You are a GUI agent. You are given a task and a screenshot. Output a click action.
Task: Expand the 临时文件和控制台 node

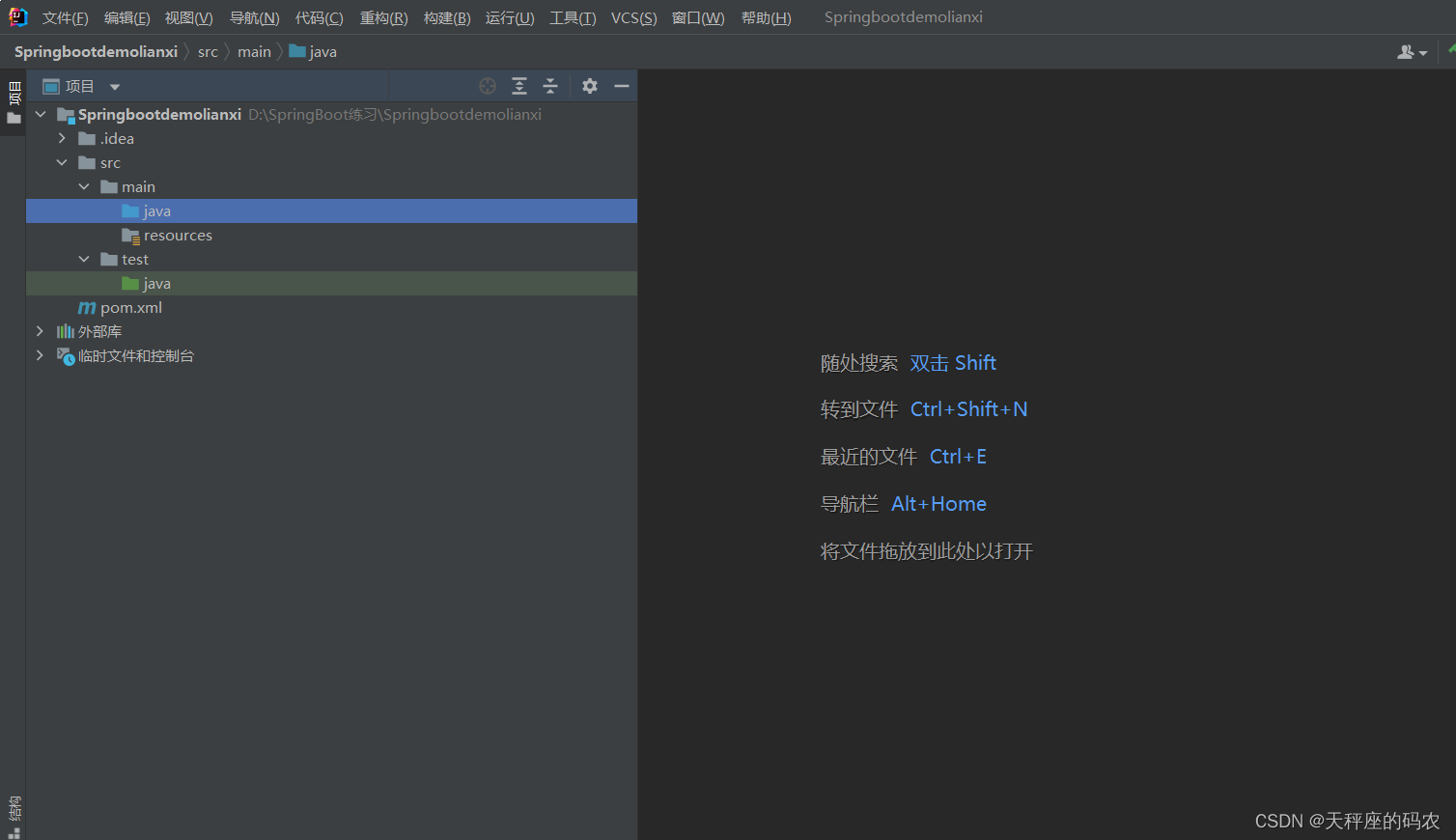point(40,355)
